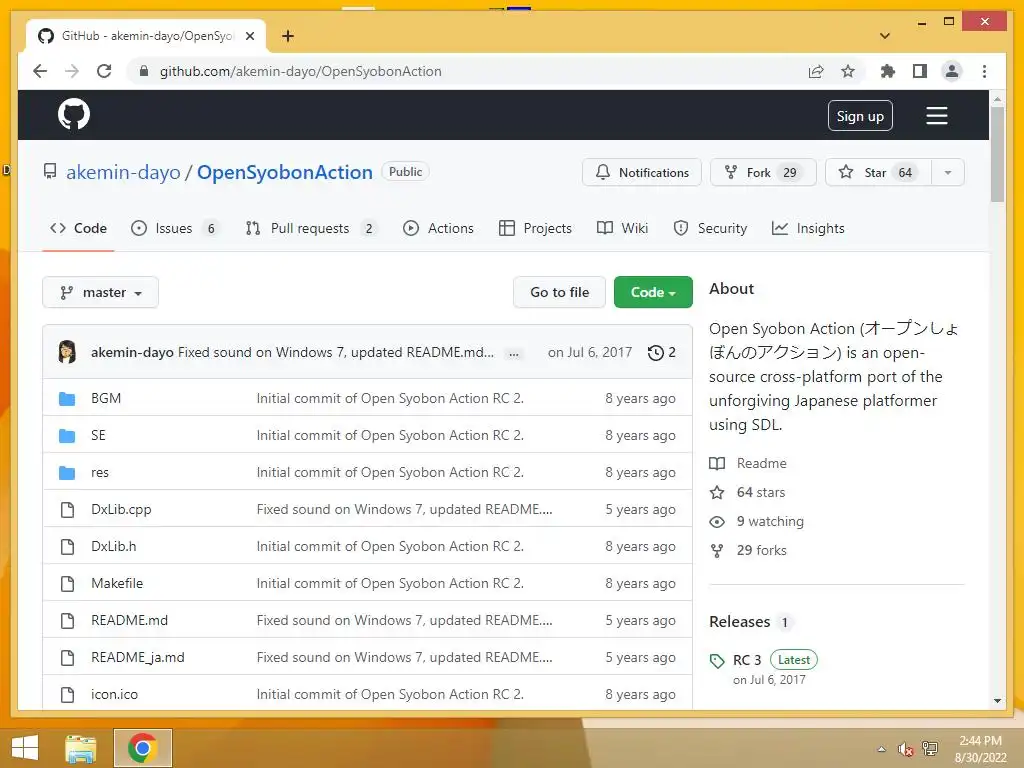Screen dimensions: 1024x768
Task: Close the GitHub browser tab
Action: [249, 36]
